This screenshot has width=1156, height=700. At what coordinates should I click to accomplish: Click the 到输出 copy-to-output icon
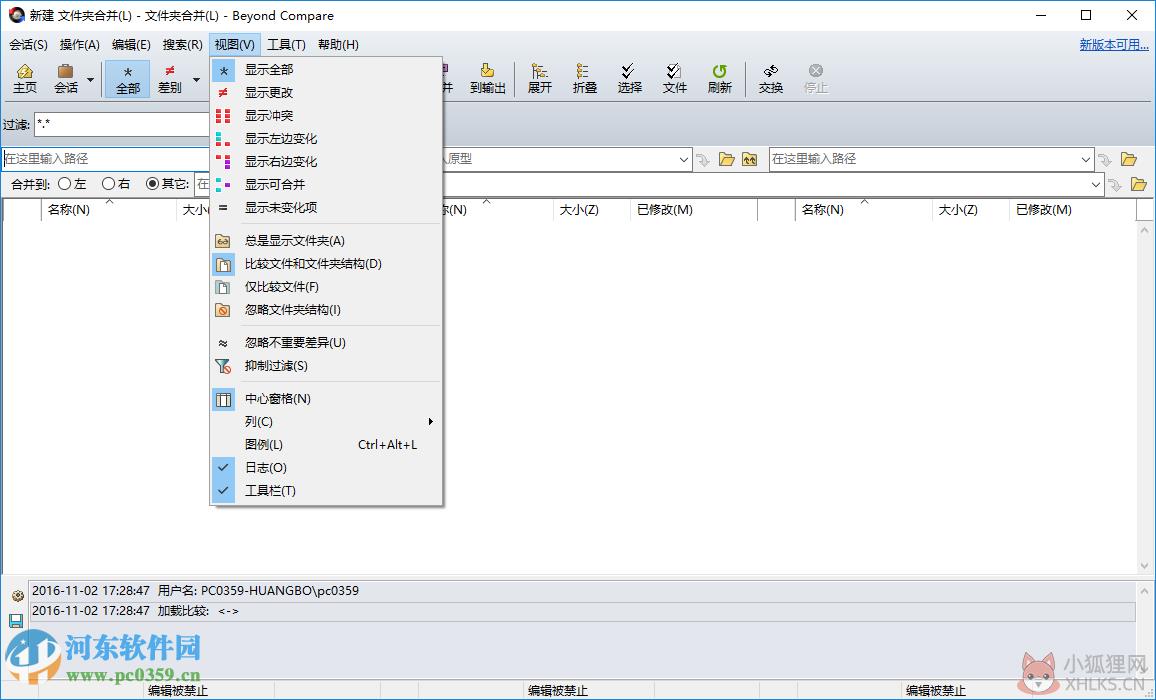(487, 78)
